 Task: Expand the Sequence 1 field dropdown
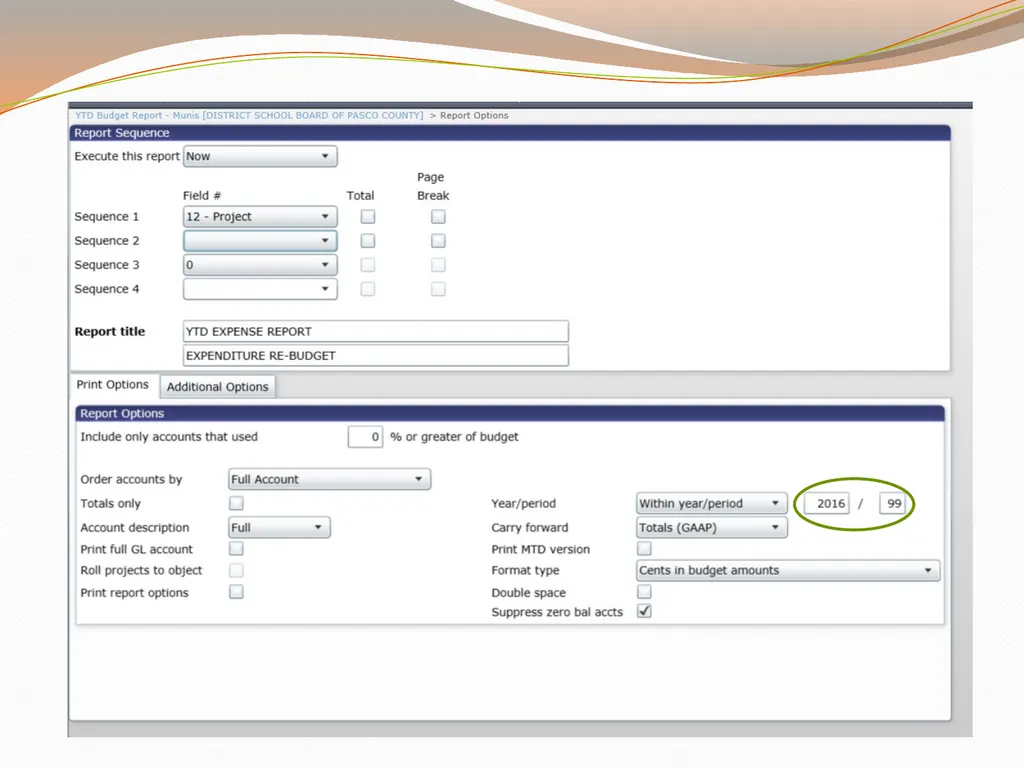(260, 217)
